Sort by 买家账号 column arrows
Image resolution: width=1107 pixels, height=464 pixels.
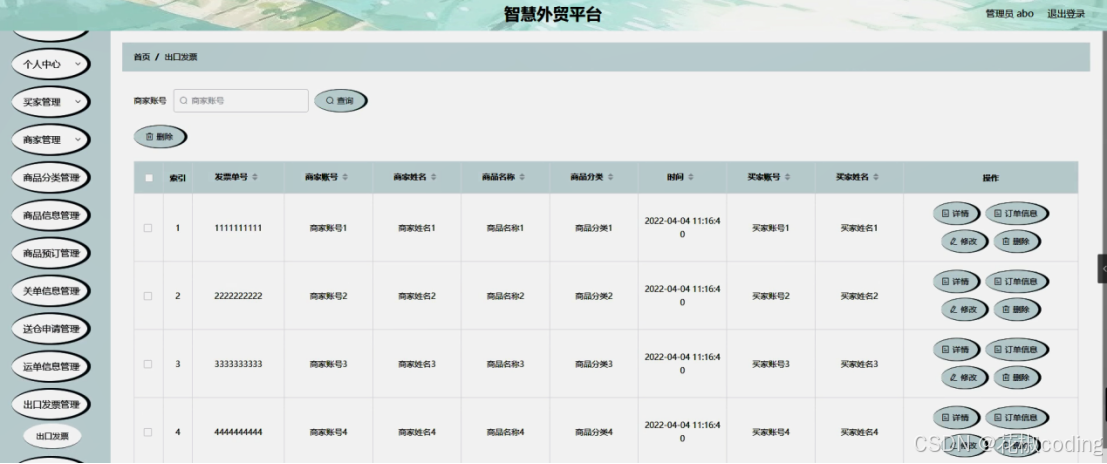[787, 177]
